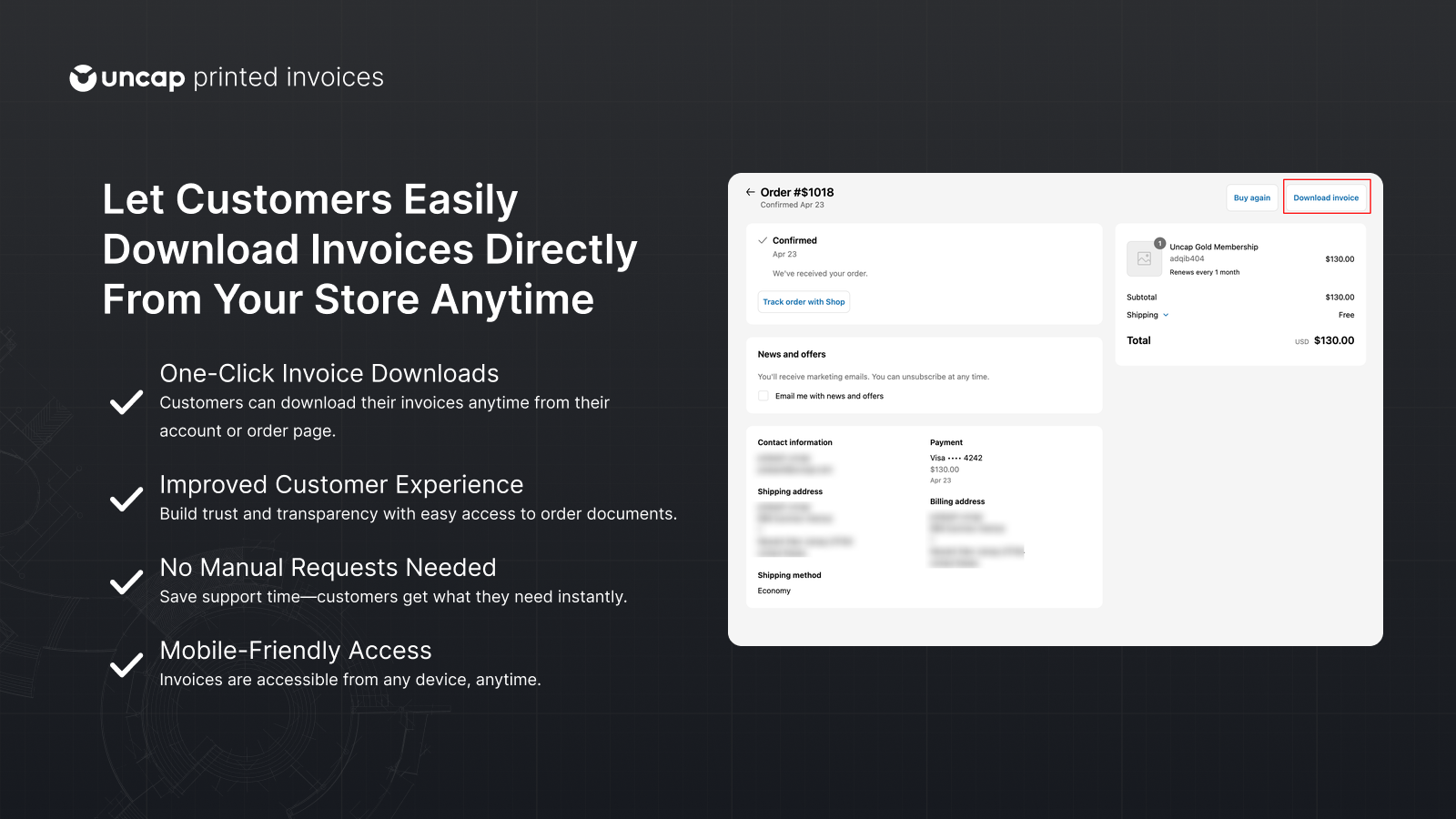This screenshot has width=1456, height=819.
Task: Click the image placeholder icon on the product card
Action: (1143, 258)
